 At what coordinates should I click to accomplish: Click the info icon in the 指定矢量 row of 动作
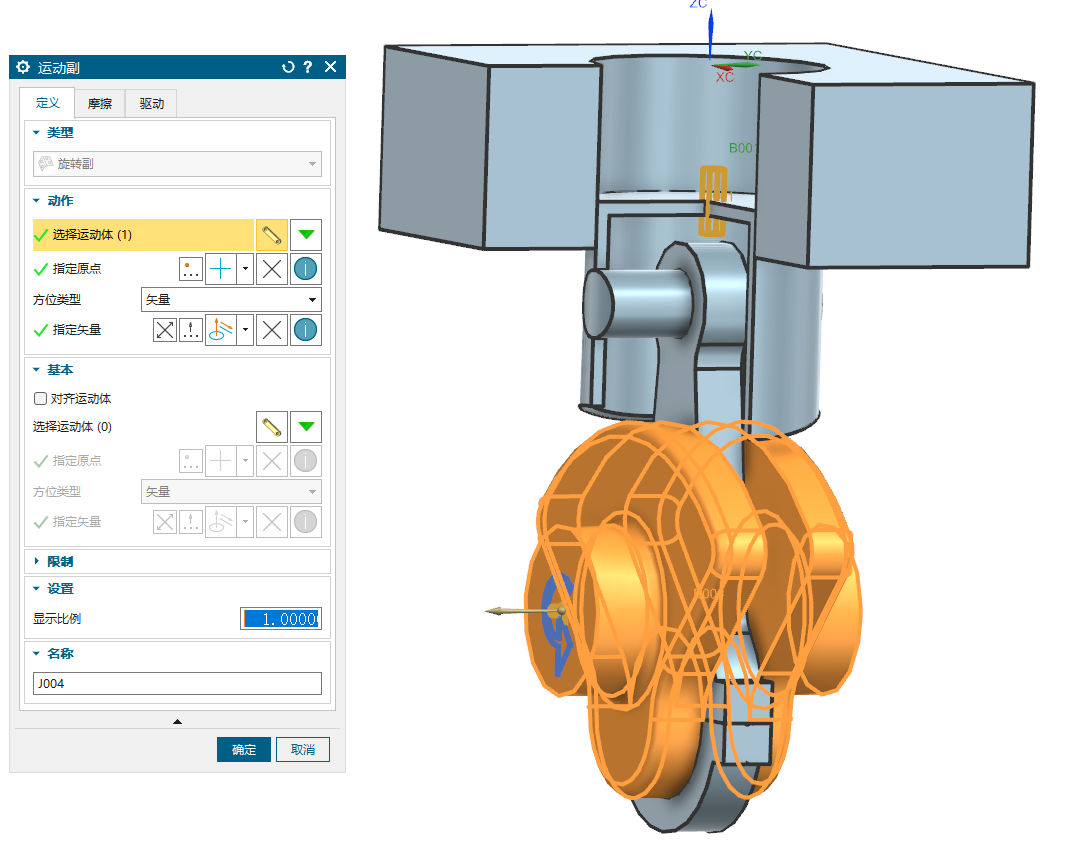306,330
